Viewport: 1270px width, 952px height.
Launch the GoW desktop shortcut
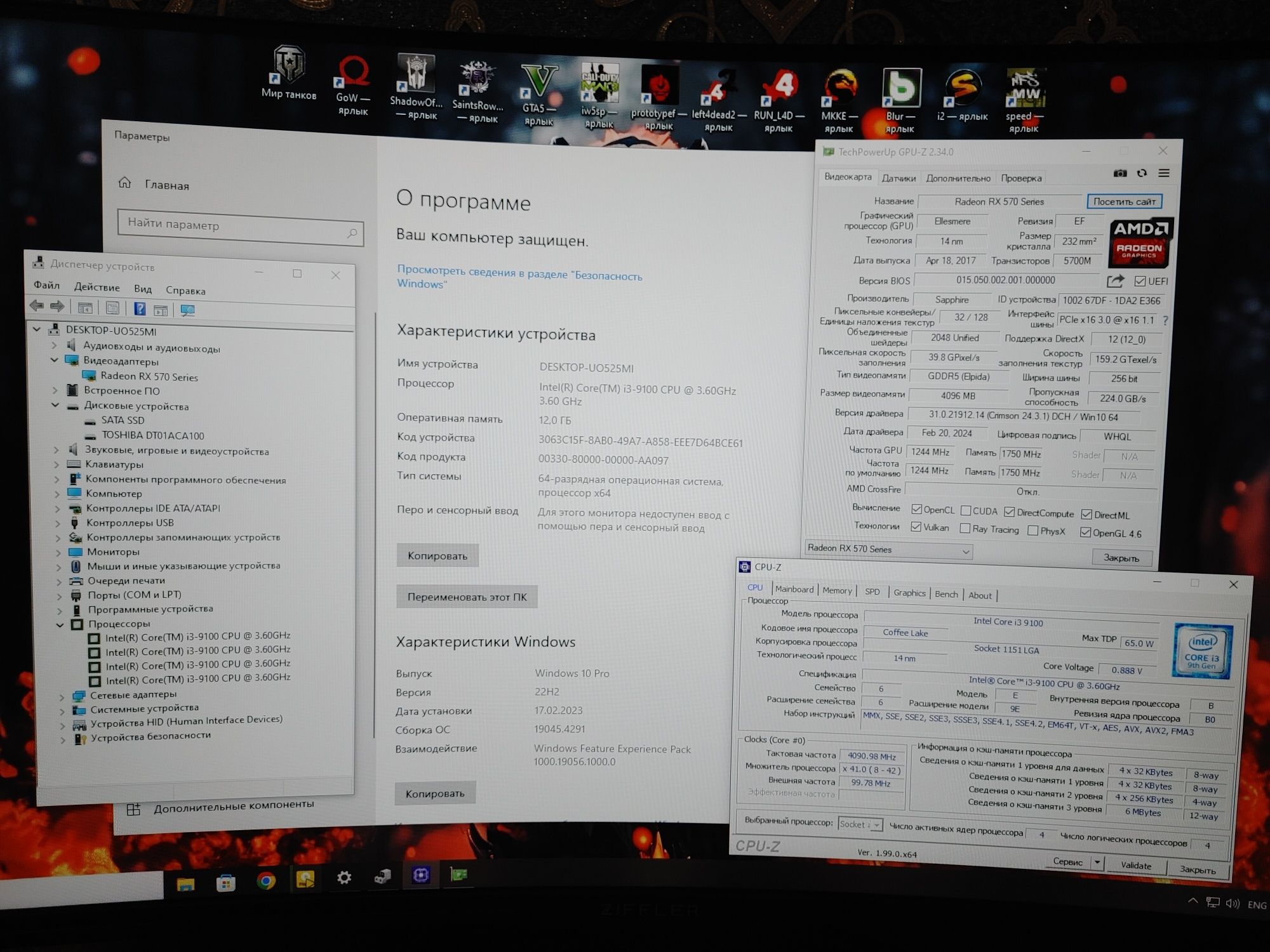pyautogui.click(x=352, y=86)
